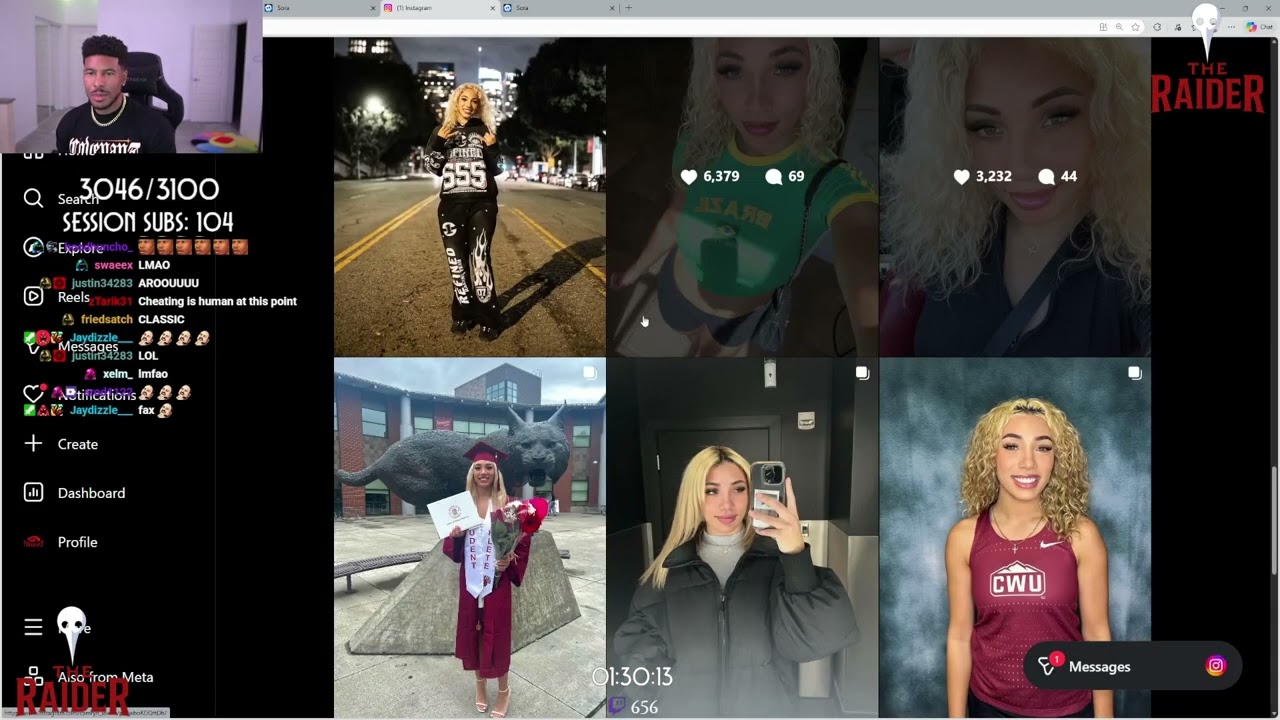
Task: Click the music note toolbar icon
Action: pyautogui.click(x=1178, y=27)
